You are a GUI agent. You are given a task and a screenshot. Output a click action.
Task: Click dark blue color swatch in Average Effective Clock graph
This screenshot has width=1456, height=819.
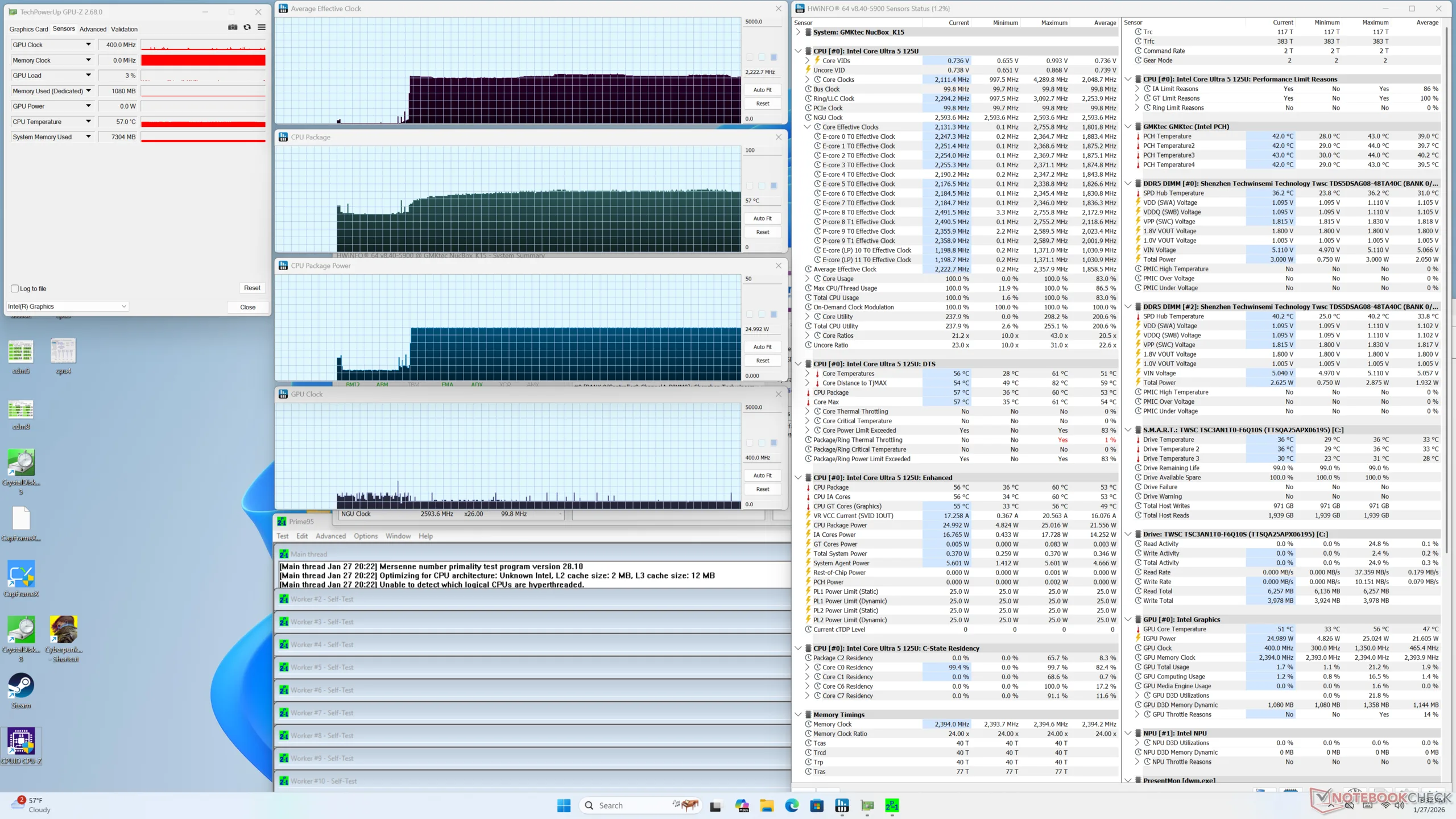click(x=773, y=57)
